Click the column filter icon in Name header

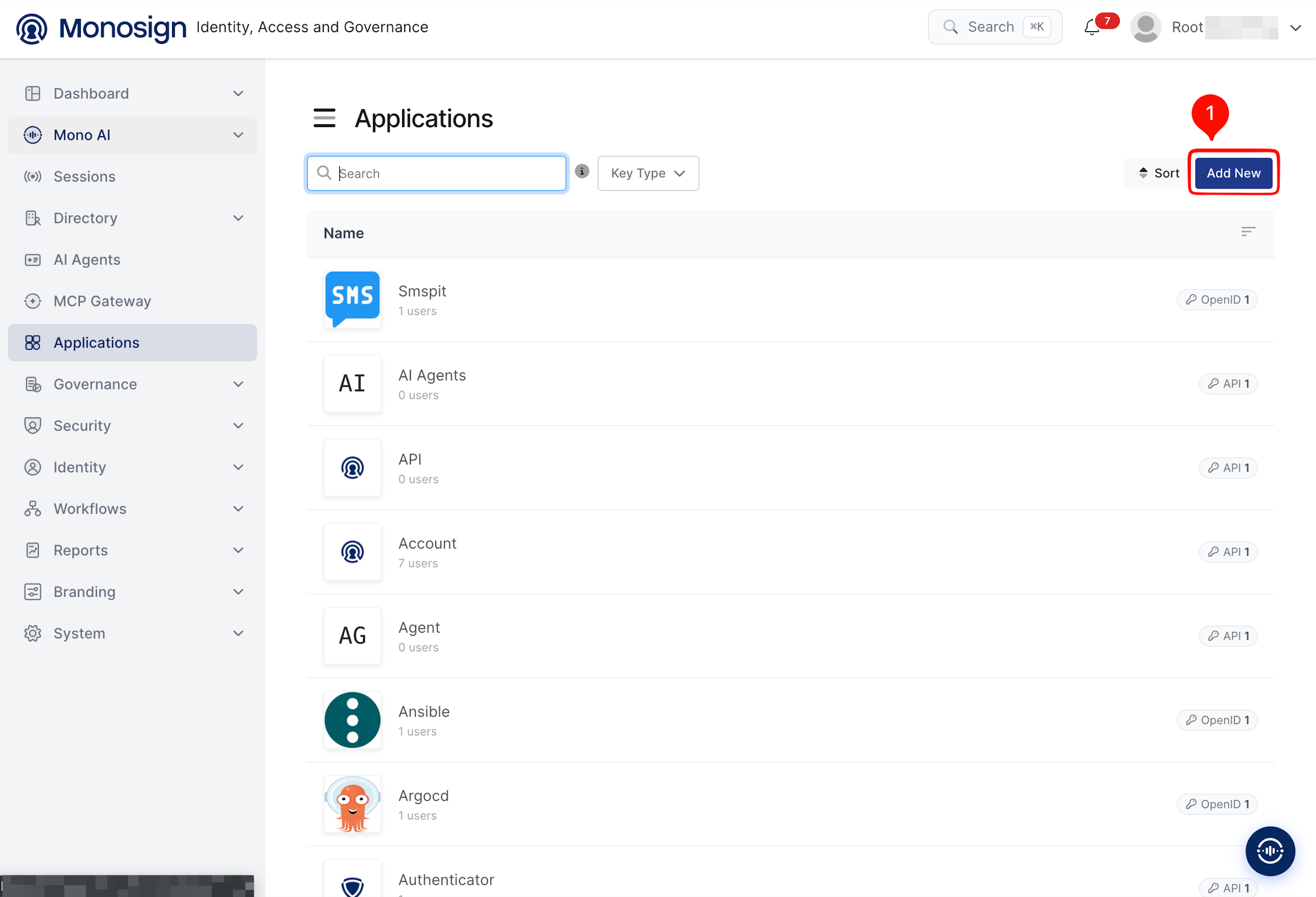1248,232
